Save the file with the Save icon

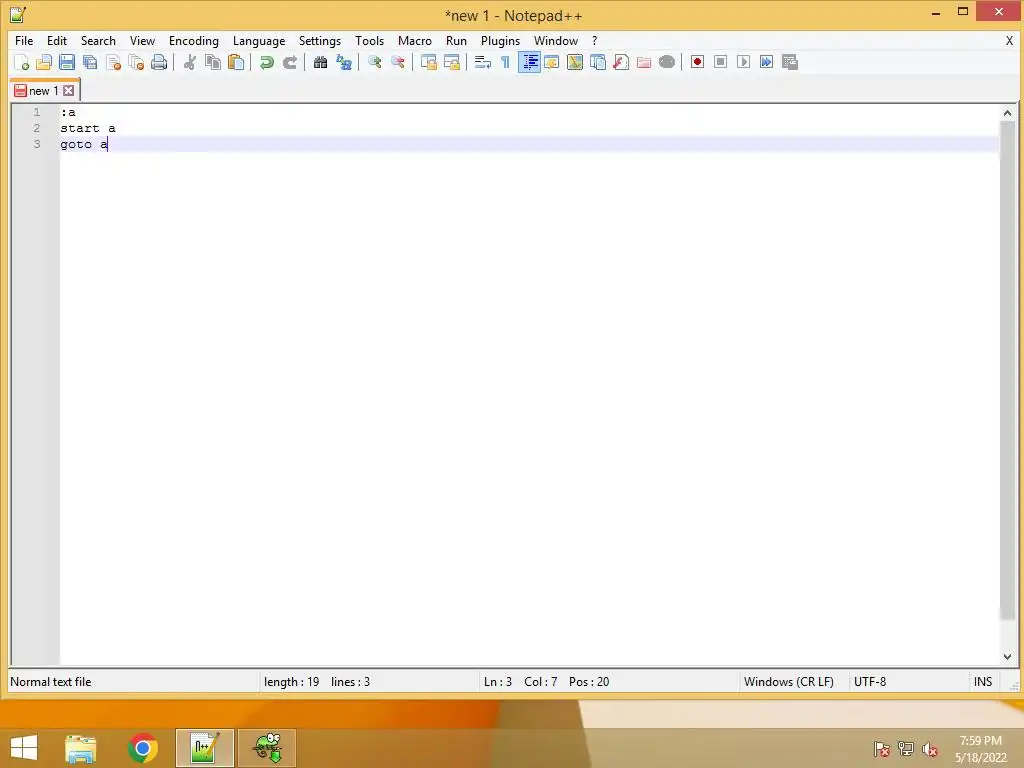67,62
